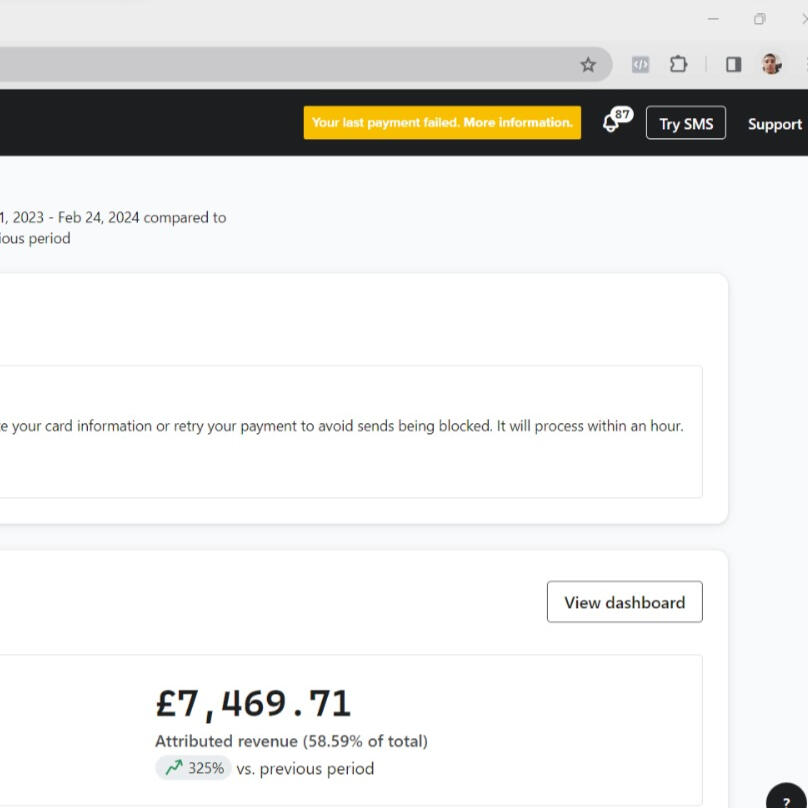Open the round help question-mark button

[x=786, y=799]
